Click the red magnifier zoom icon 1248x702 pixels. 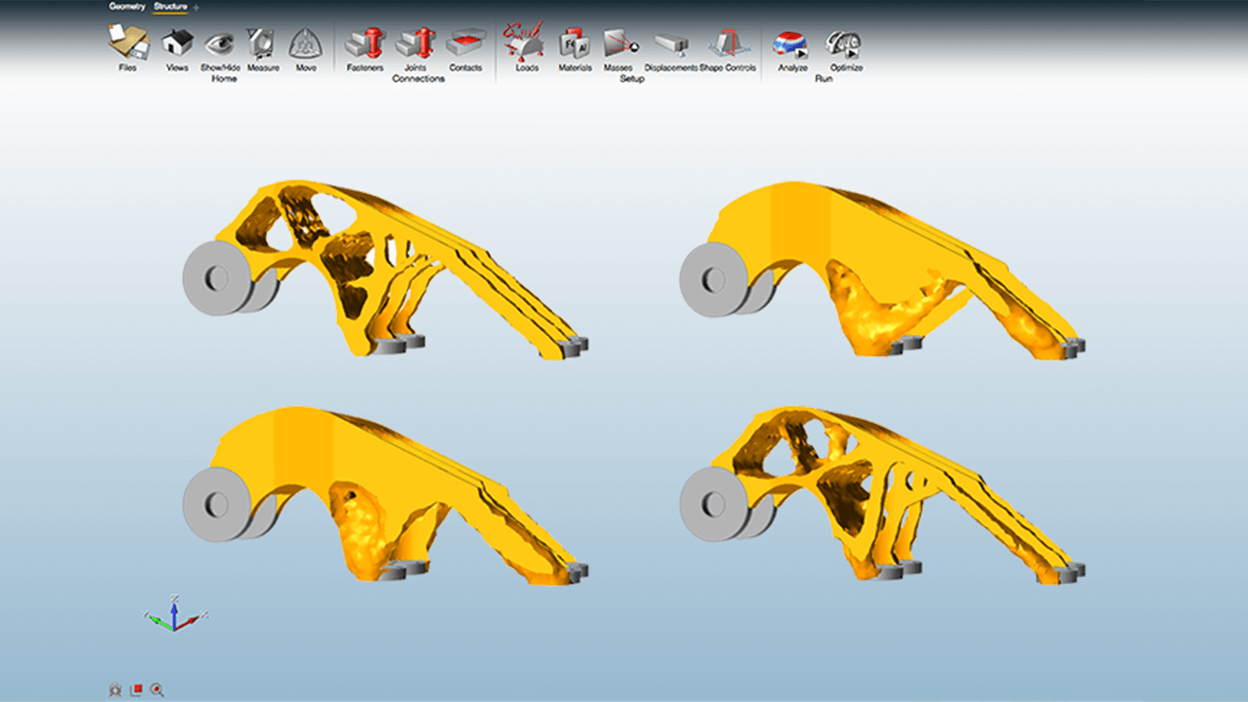point(157,690)
